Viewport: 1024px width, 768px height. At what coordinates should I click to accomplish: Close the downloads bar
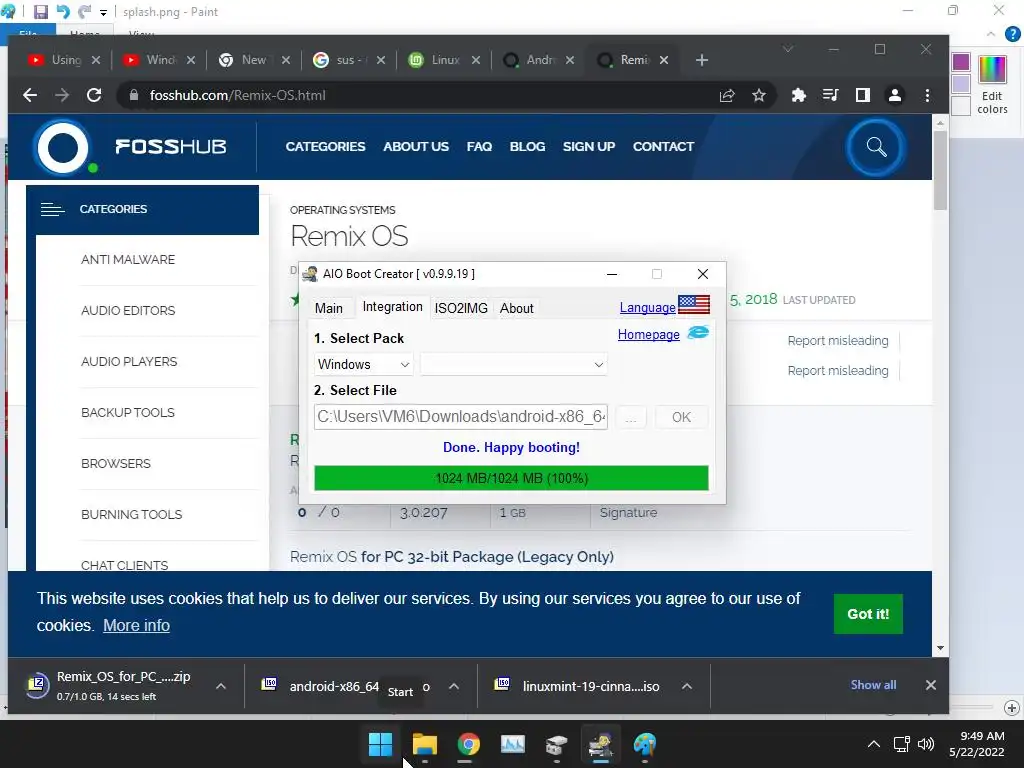(x=931, y=685)
